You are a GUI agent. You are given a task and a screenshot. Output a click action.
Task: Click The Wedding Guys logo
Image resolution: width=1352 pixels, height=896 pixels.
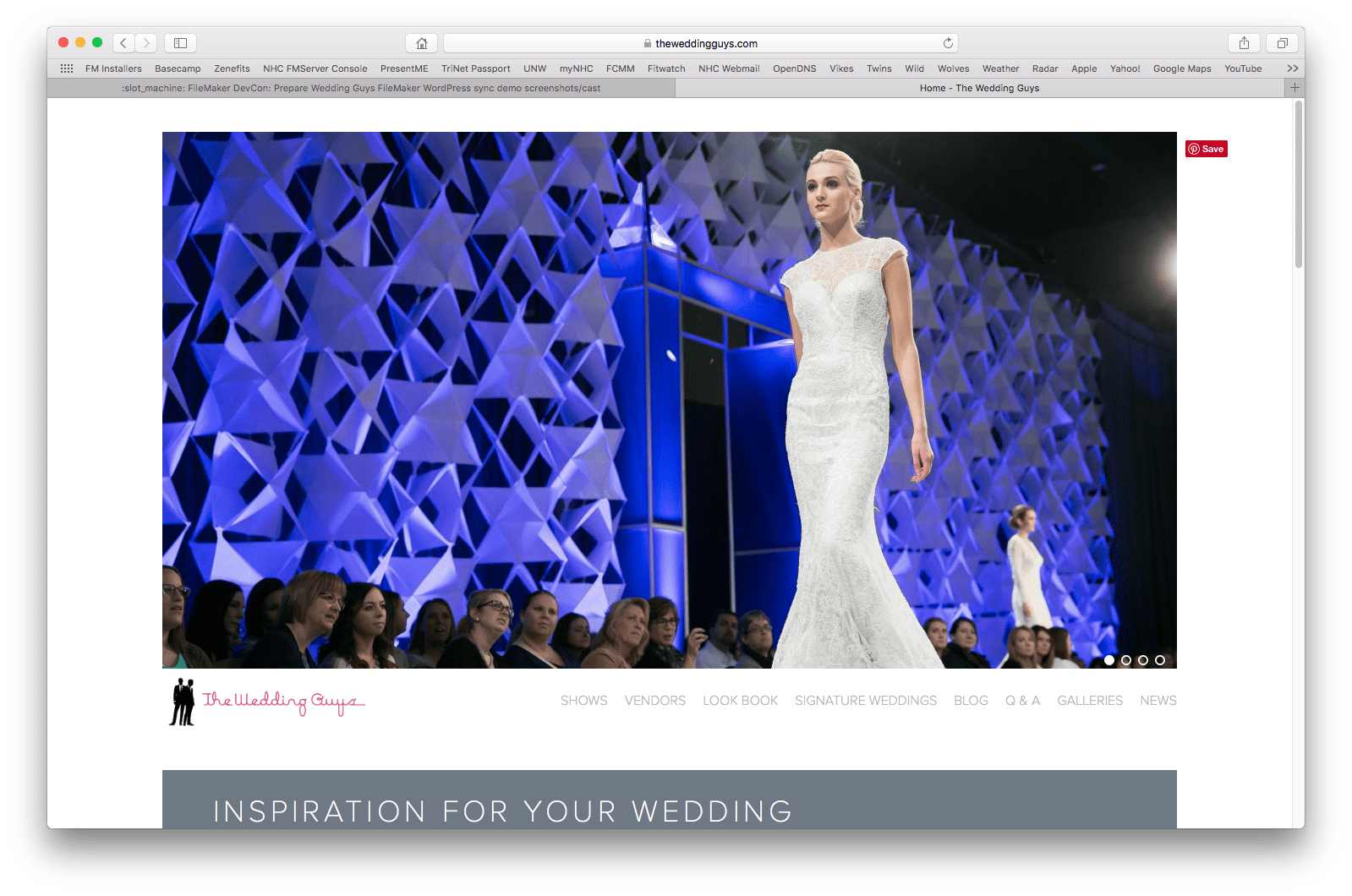pyautogui.click(x=266, y=702)
